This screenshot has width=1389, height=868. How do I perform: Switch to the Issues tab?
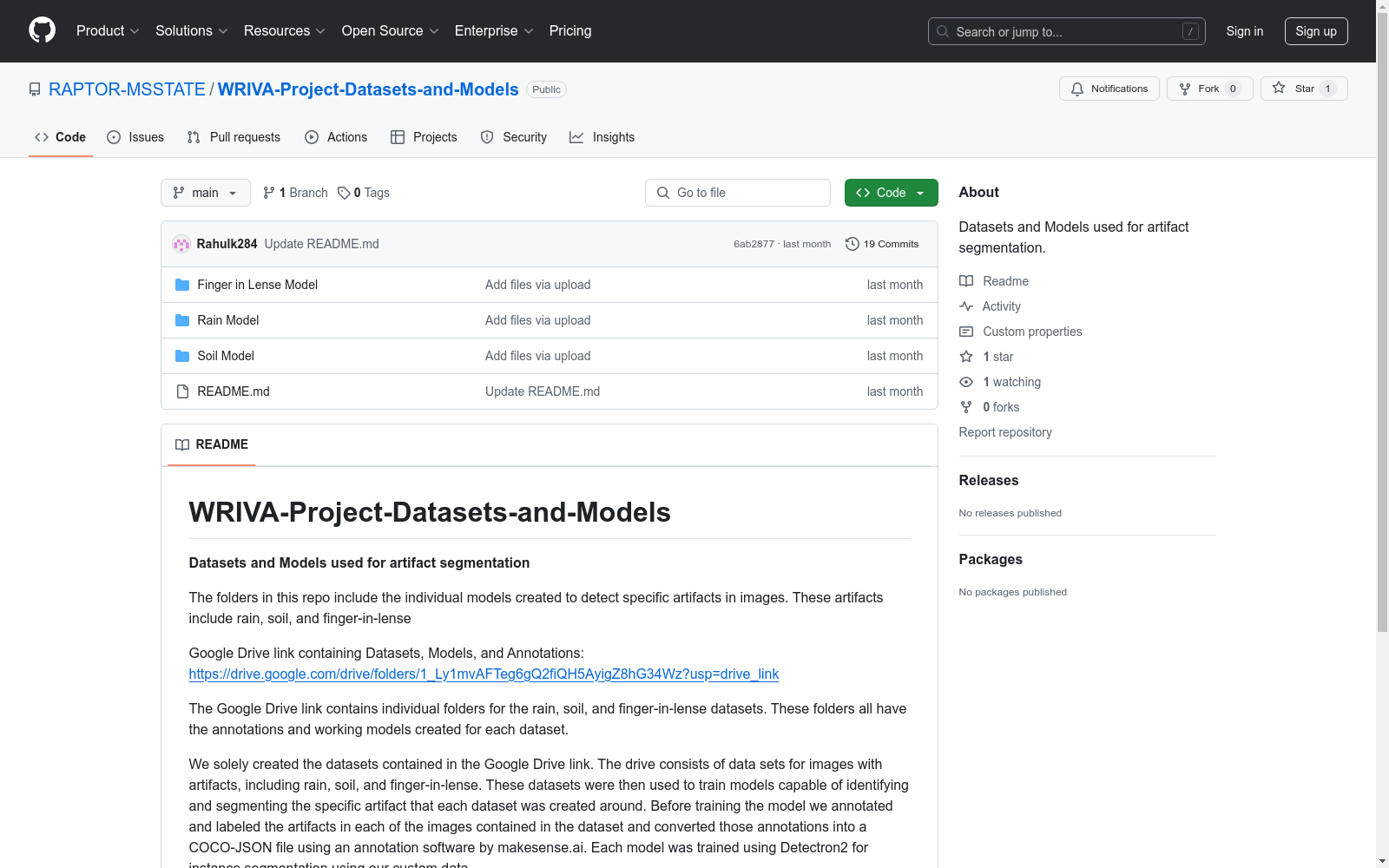tap(135, 137)
